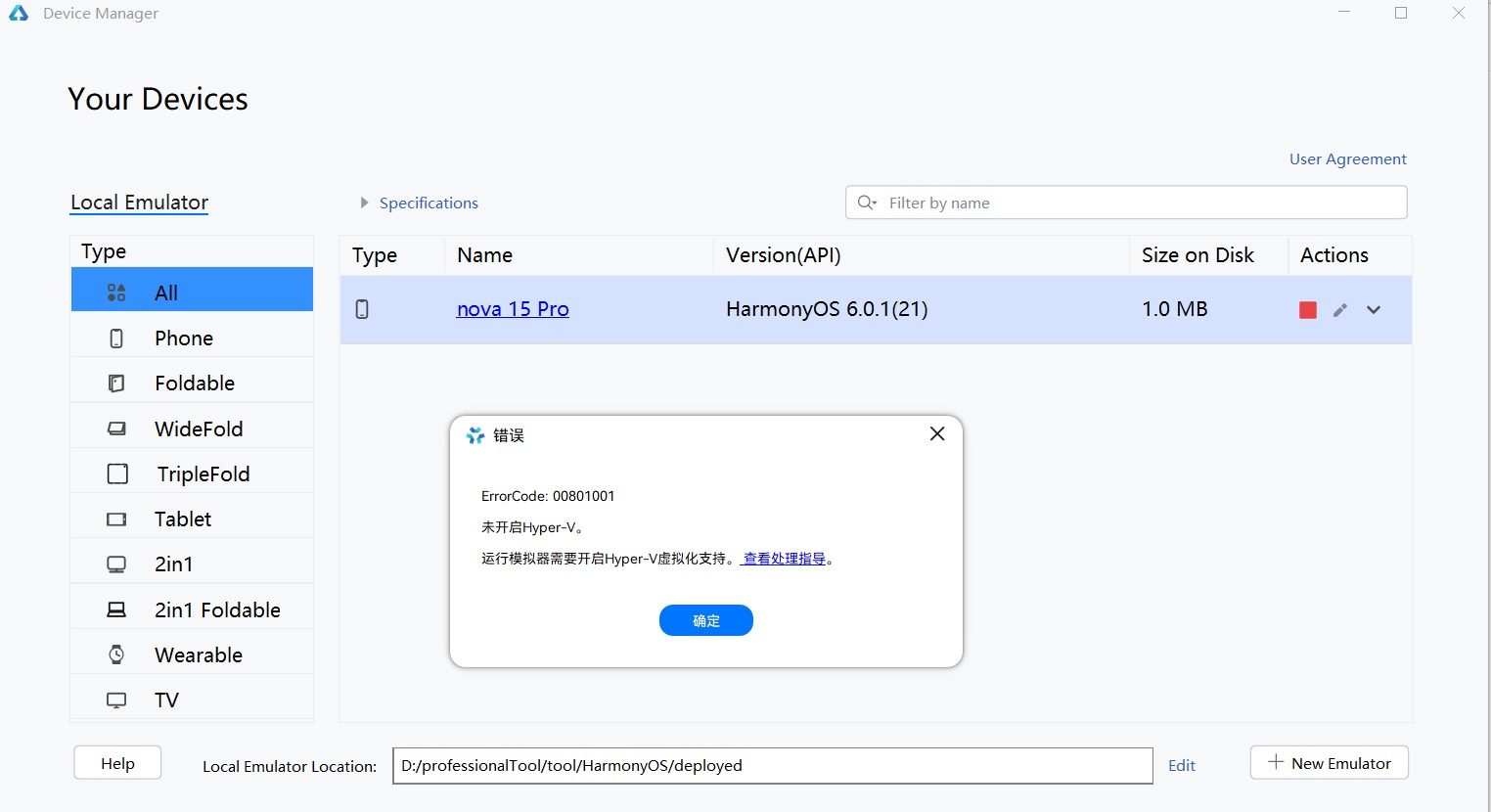Switch to the Local Emulator tab
1491x812 pixels.
(x=139, y=203)
